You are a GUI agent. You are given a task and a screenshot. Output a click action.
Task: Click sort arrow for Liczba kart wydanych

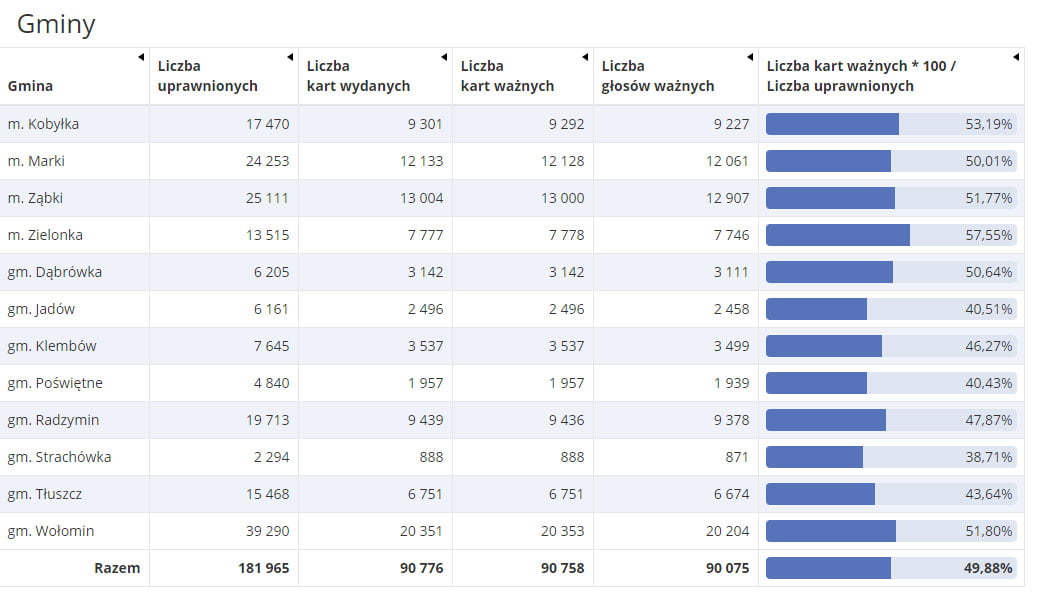pos(444,57)
